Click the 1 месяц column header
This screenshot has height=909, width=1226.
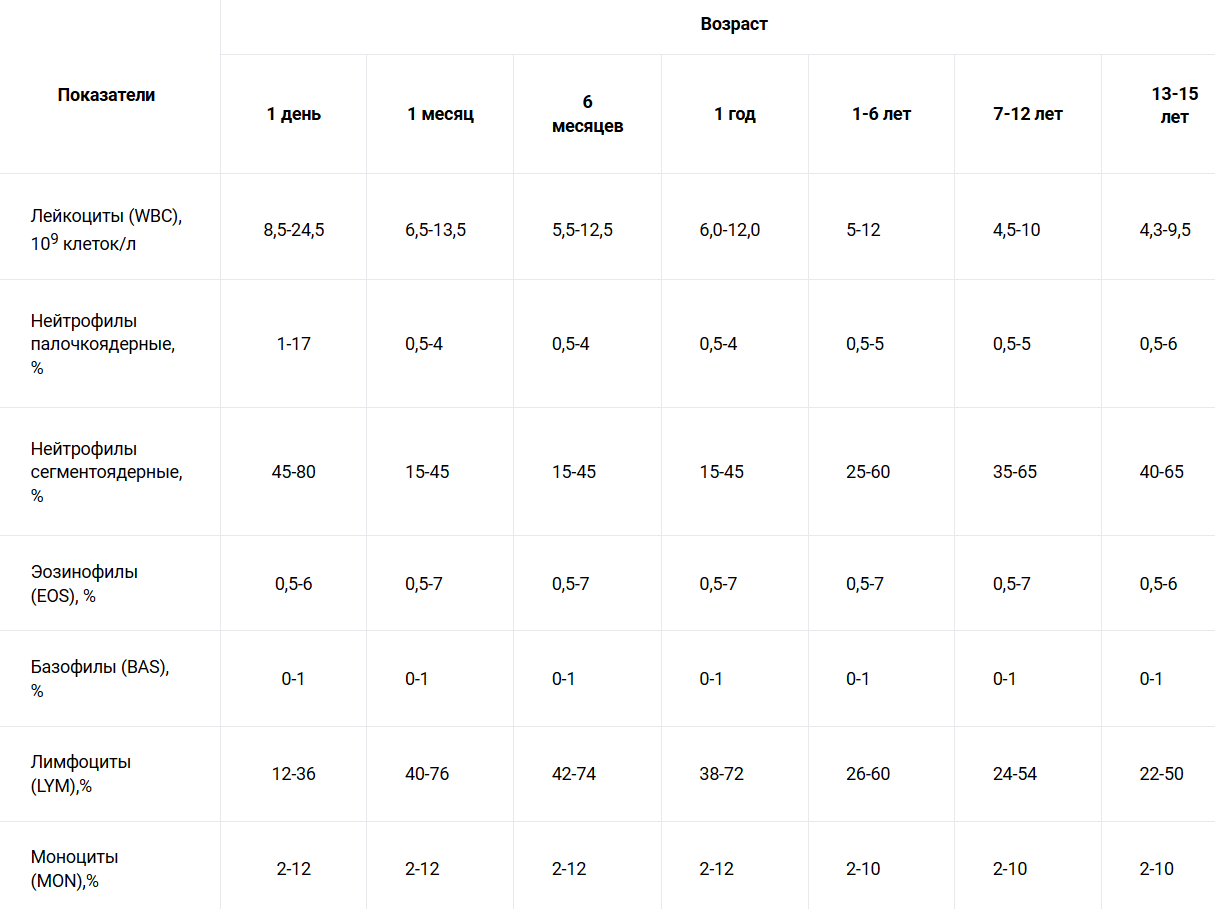click(x=440, y=114)
